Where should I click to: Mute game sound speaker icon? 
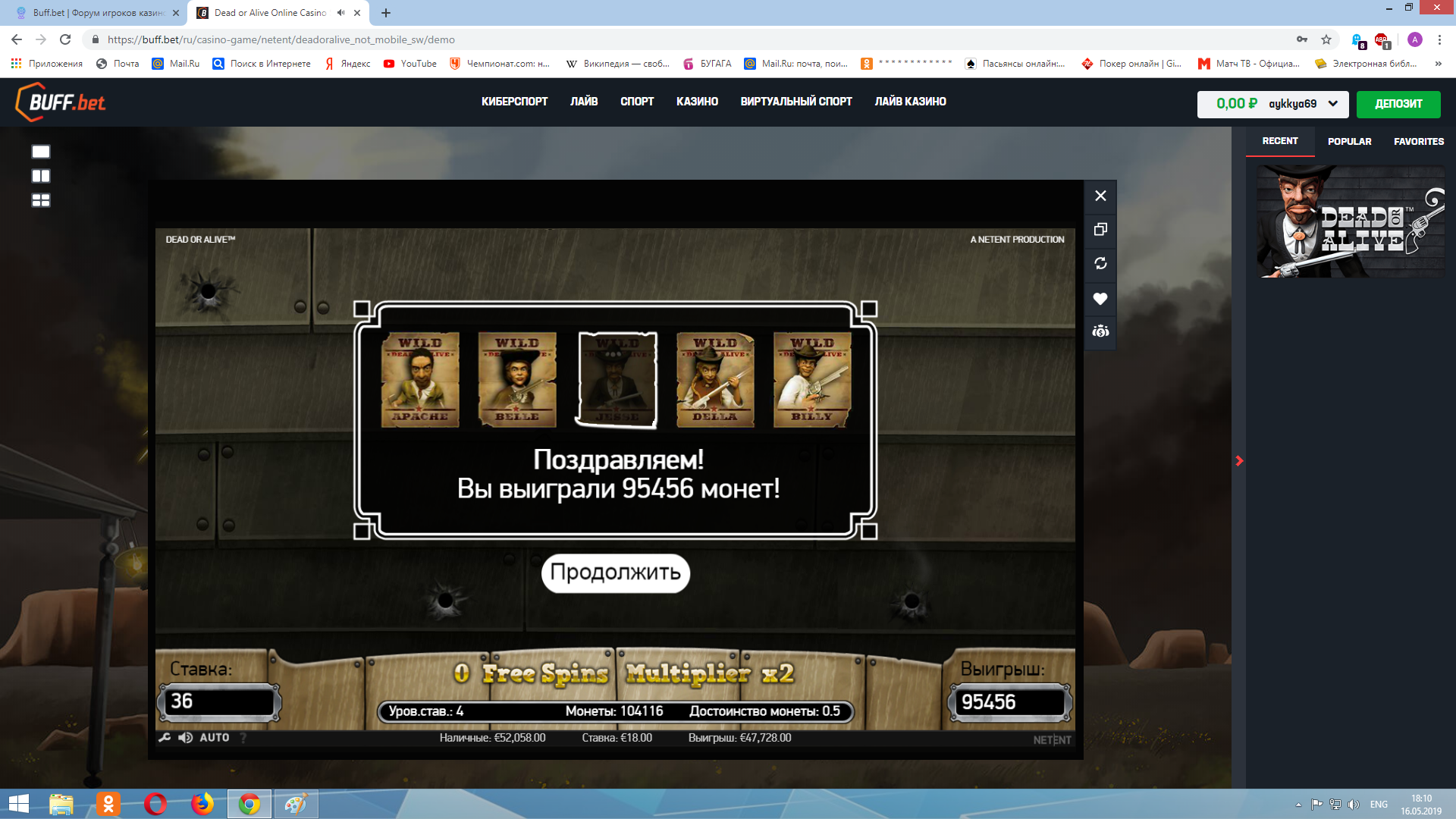click(185, 737)
